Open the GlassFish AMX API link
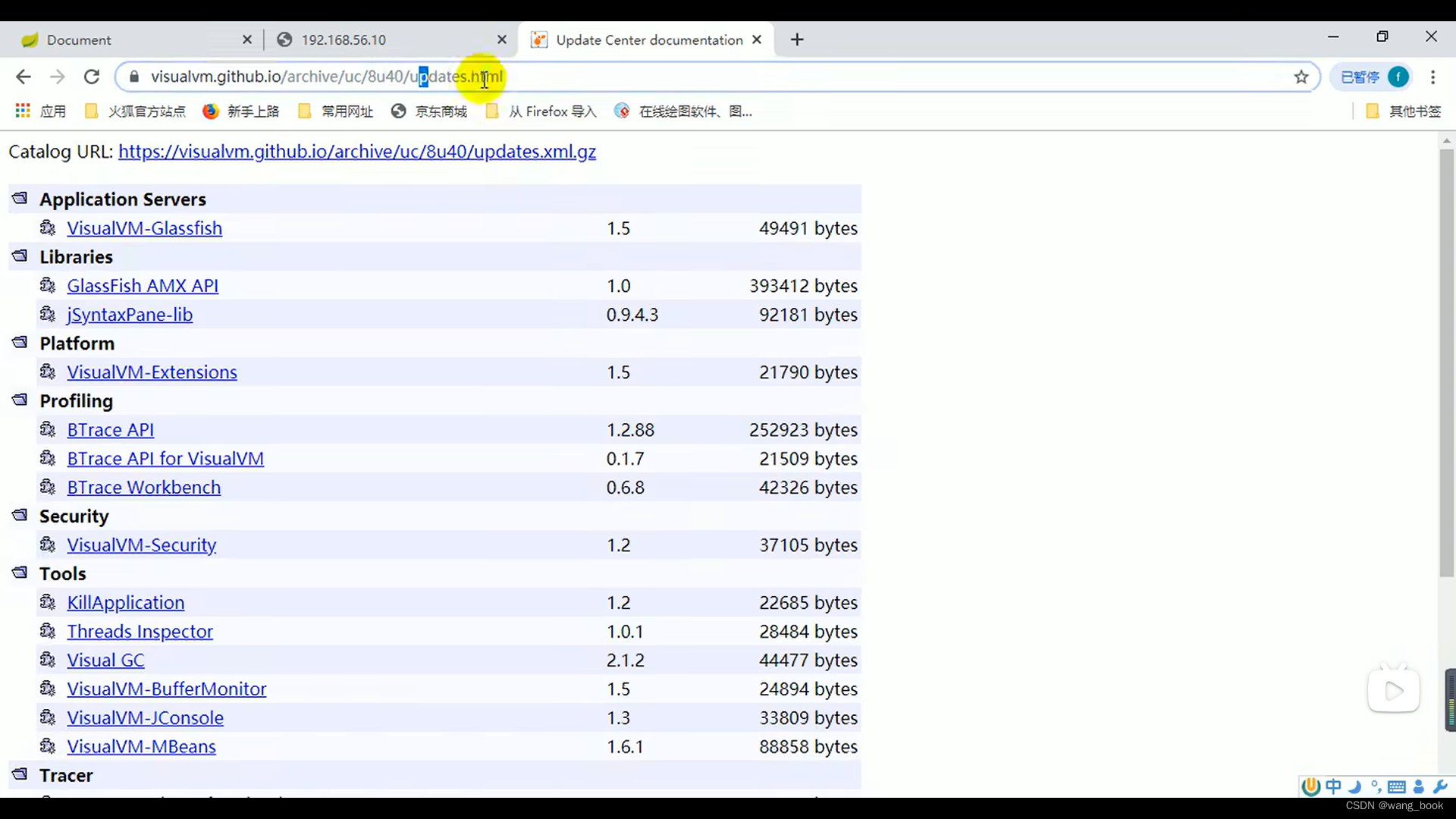 pyautogui.click(x=143, y=286)
